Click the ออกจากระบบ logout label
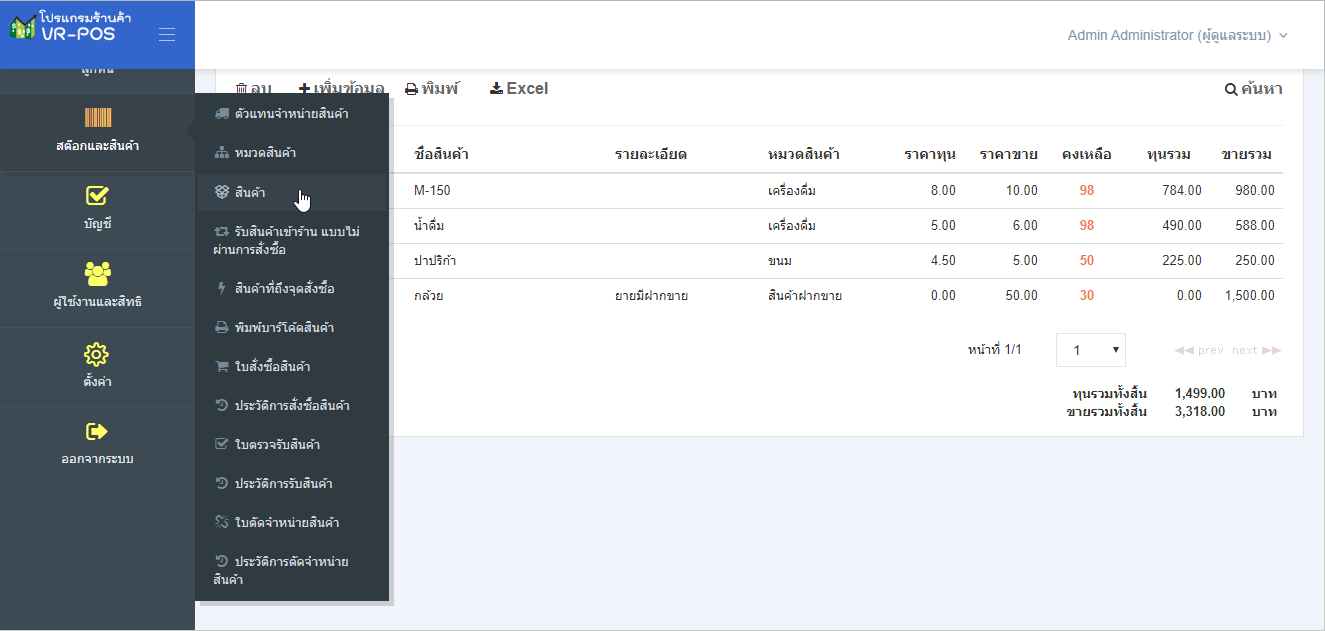The width and height of the screenshot is (1325, 631). [x=97, y=459]
